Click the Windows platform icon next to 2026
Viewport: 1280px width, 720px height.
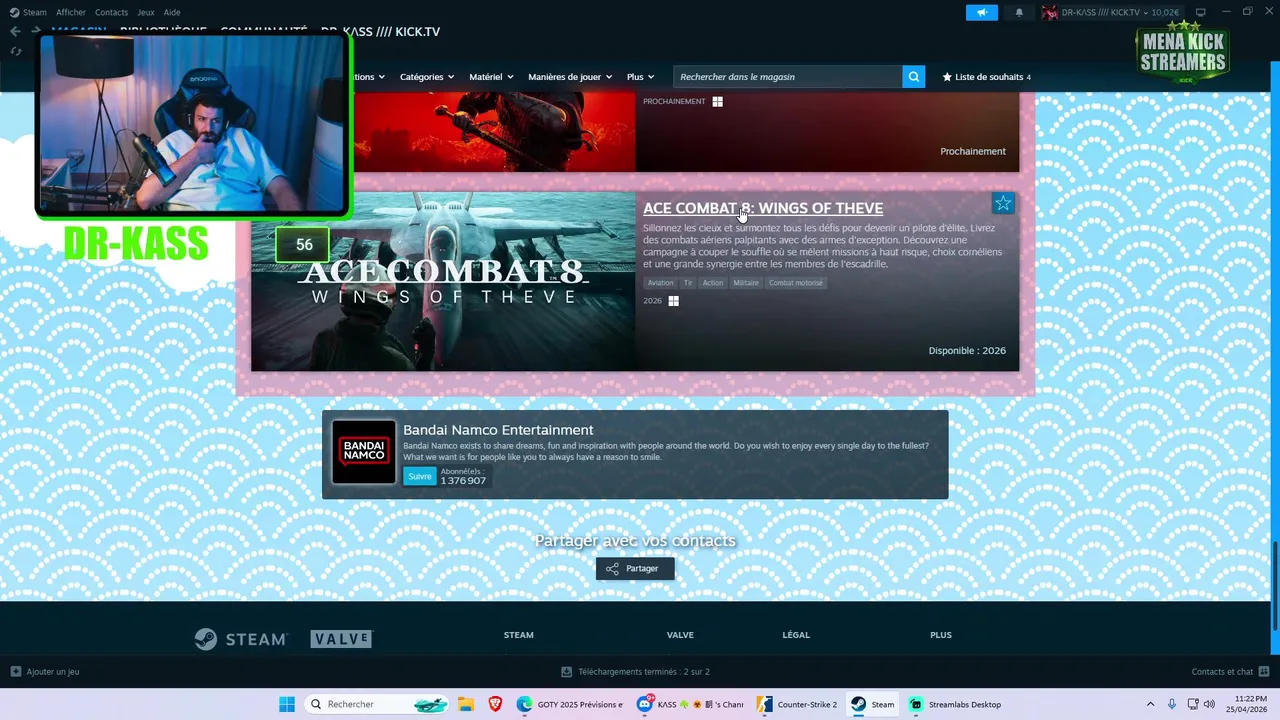click(673, 301)
